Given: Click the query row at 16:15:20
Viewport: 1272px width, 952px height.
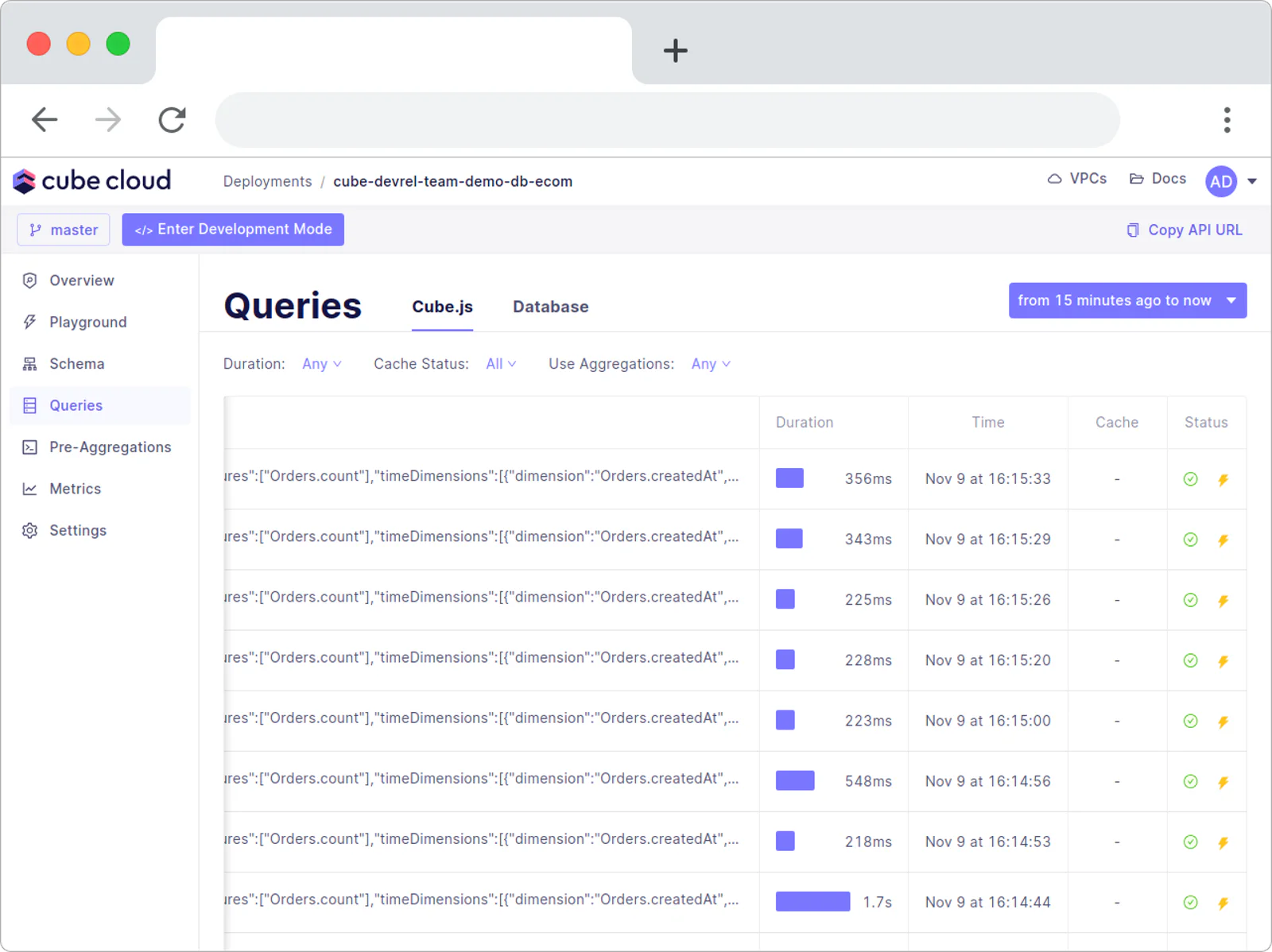Looking at the screenshot, I should (735, 660).
